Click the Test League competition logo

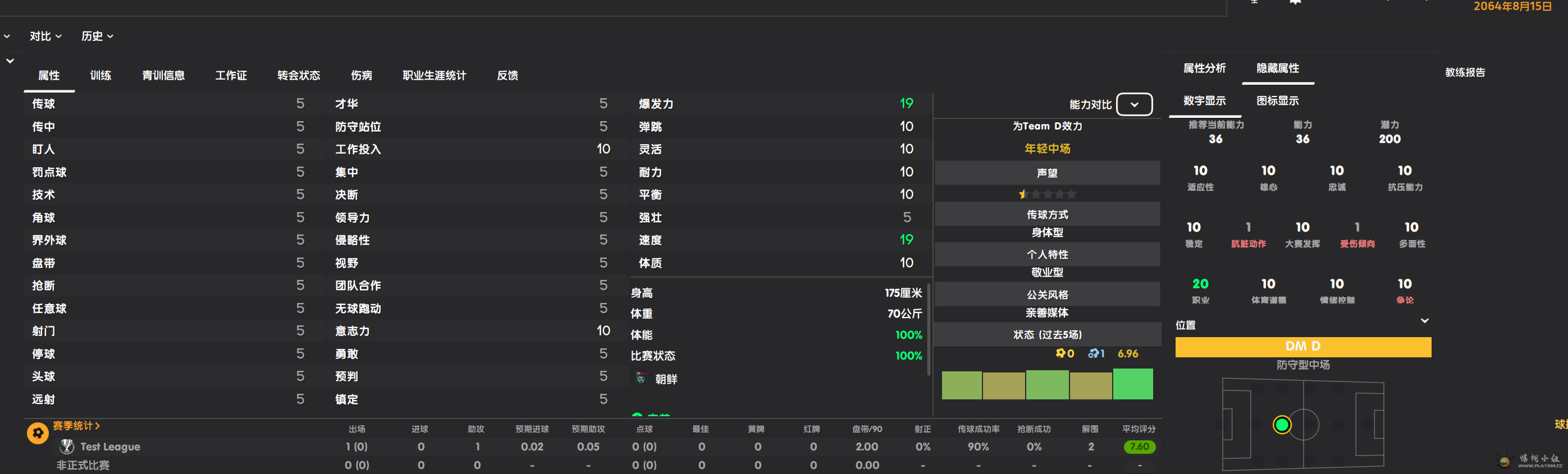click(67, 447)
